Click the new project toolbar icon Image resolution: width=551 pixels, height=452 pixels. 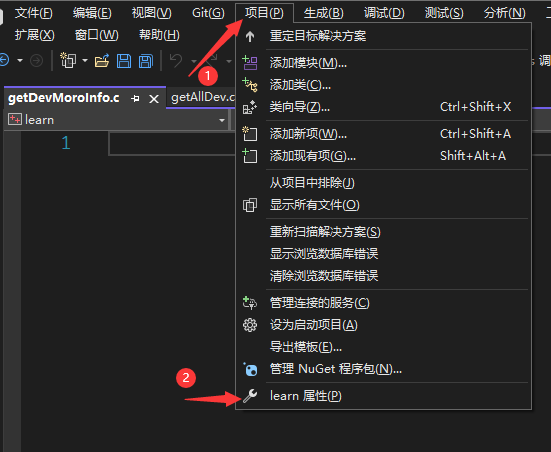pos(68,60)
